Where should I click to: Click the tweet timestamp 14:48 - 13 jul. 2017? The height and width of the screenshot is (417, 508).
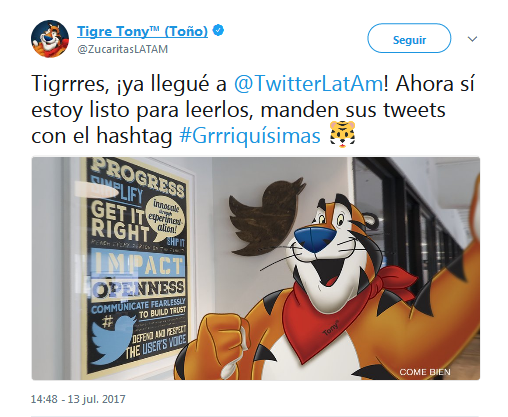pos(78,399)
